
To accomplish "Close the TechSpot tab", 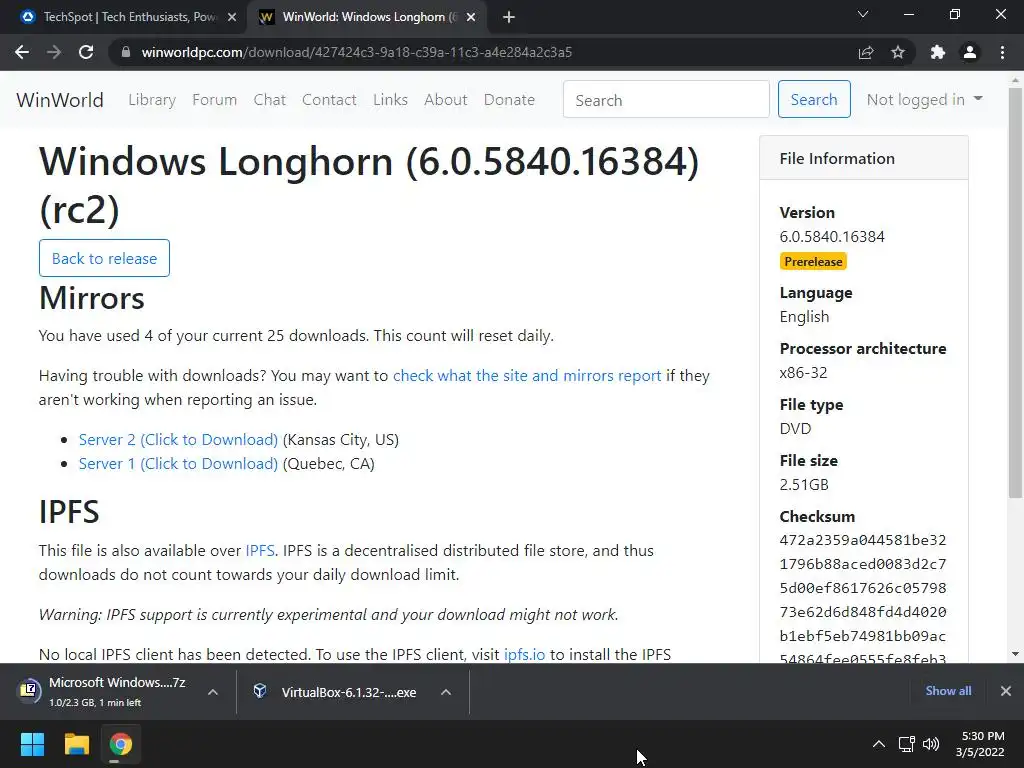I will click(232, 17).
